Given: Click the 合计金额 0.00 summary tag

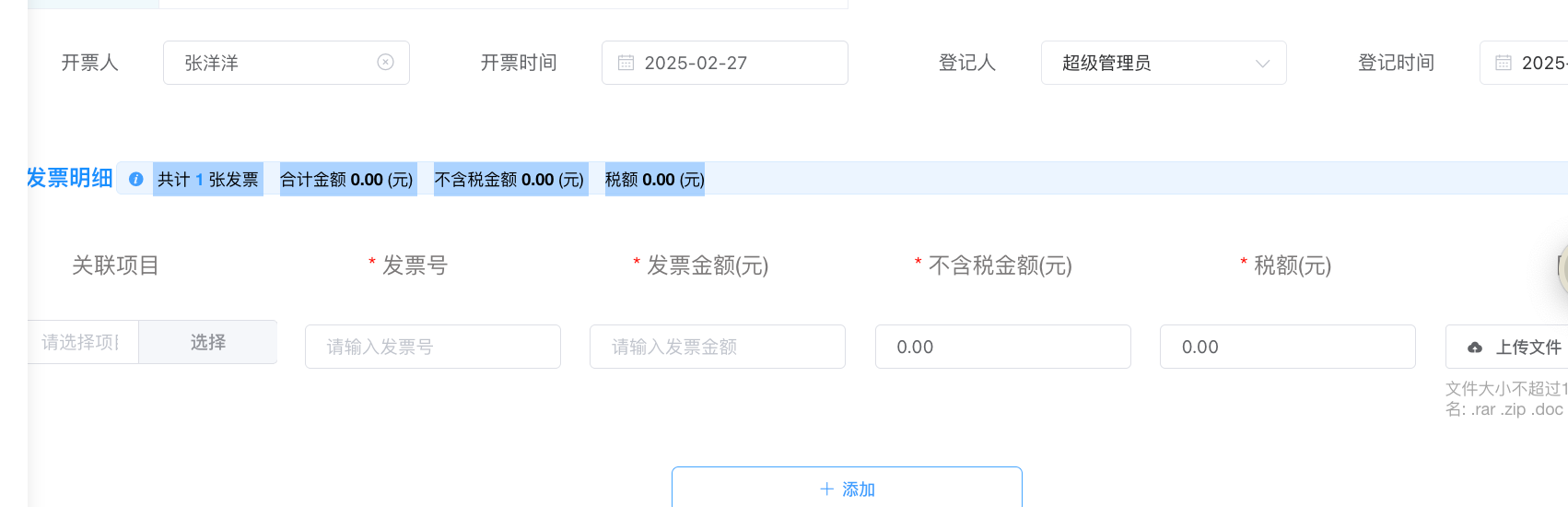Looking at the screenshot, I should pyautogui.click(x=347, y=179).
